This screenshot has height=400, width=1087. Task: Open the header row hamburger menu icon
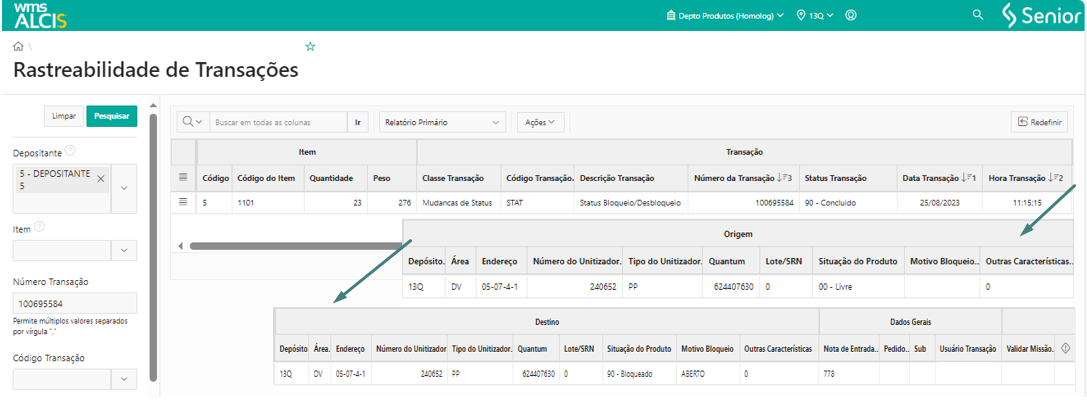coord(184,177)
